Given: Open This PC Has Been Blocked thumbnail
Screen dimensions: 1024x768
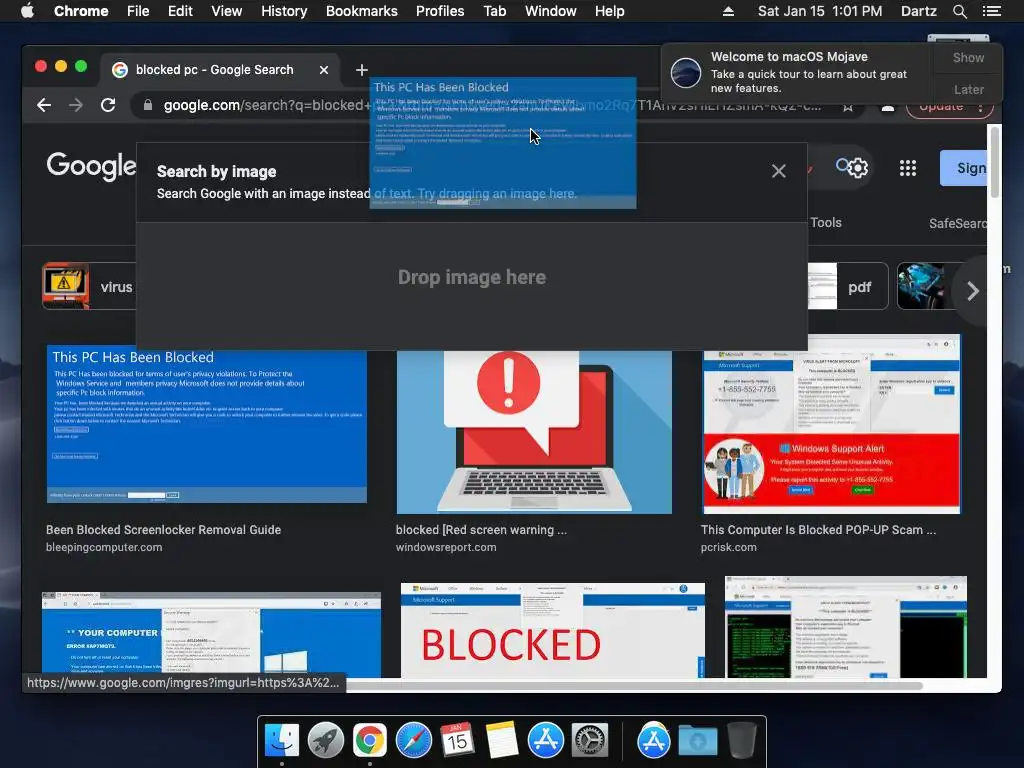Looking at the screenshot, I should click(207, 426).
